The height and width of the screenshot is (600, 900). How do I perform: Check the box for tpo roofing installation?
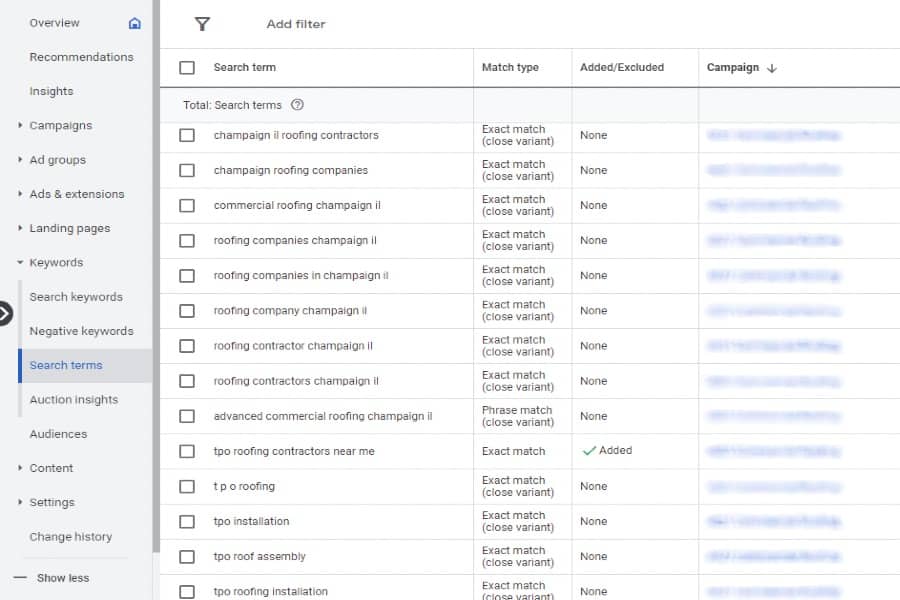point(187,591)
